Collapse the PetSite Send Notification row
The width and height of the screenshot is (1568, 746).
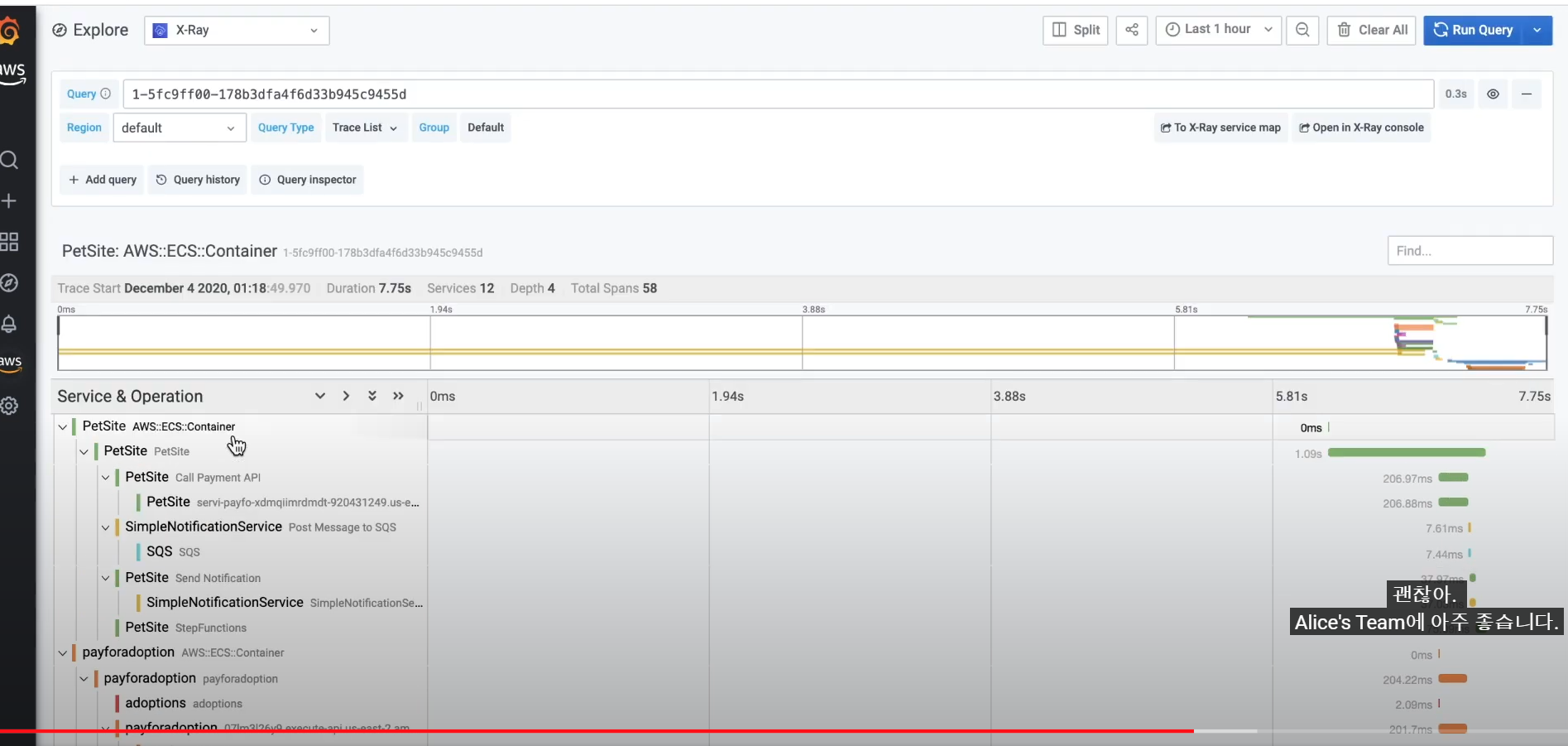coord(106,578)
